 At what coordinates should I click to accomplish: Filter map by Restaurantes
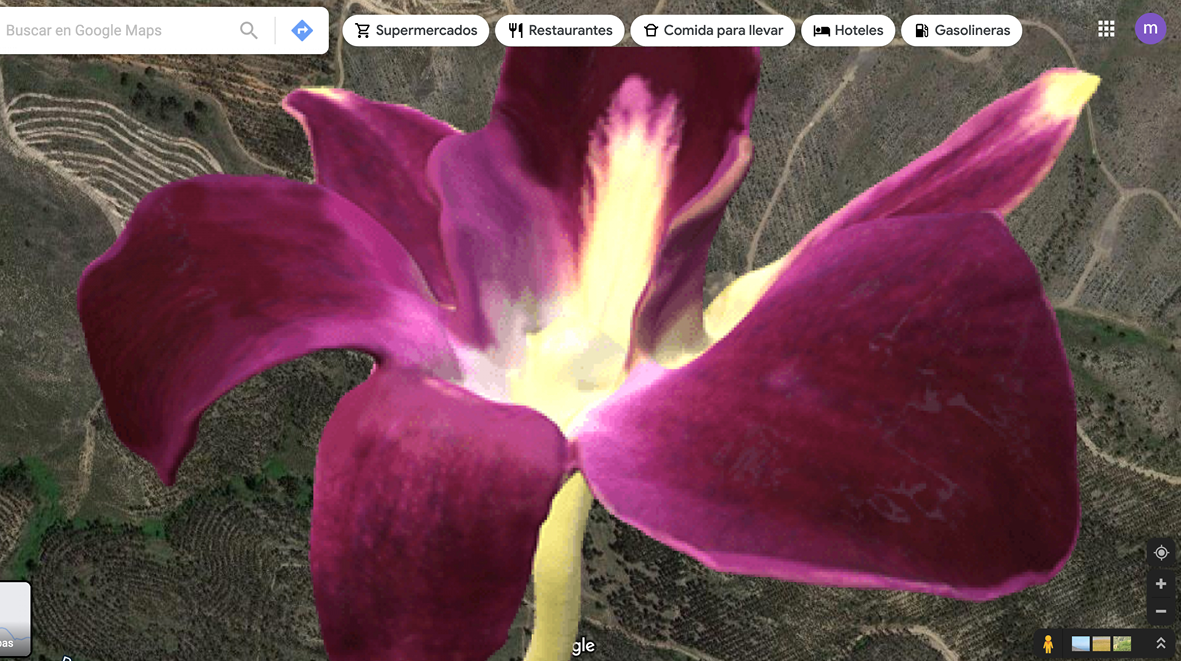[x=560, y=31]
